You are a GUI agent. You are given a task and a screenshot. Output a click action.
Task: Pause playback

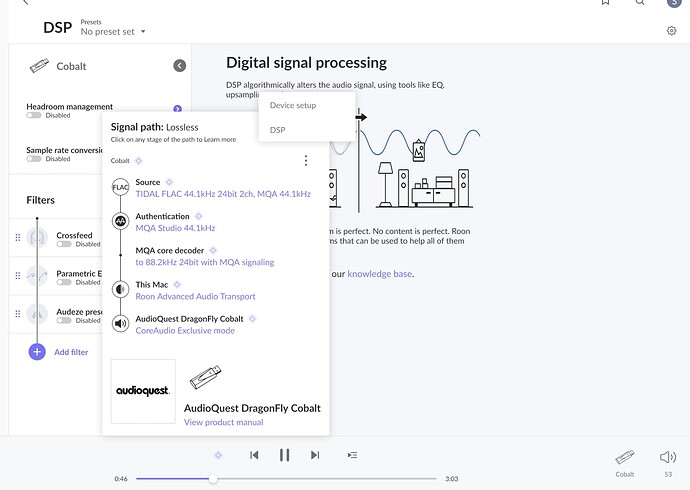[285, 455]
